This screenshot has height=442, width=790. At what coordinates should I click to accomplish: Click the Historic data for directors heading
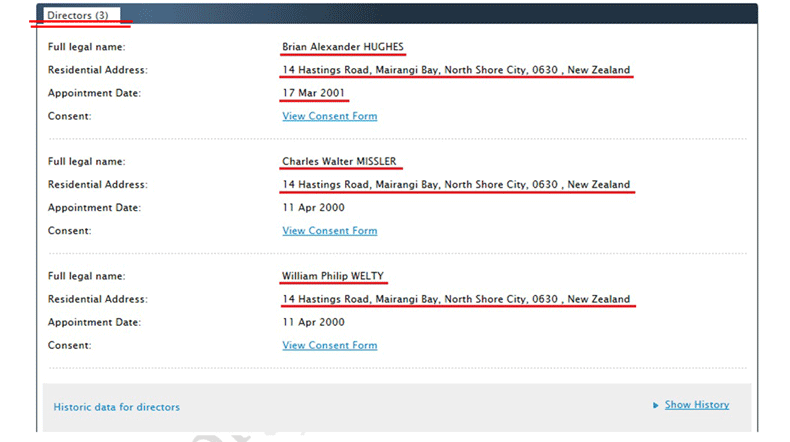116,407
